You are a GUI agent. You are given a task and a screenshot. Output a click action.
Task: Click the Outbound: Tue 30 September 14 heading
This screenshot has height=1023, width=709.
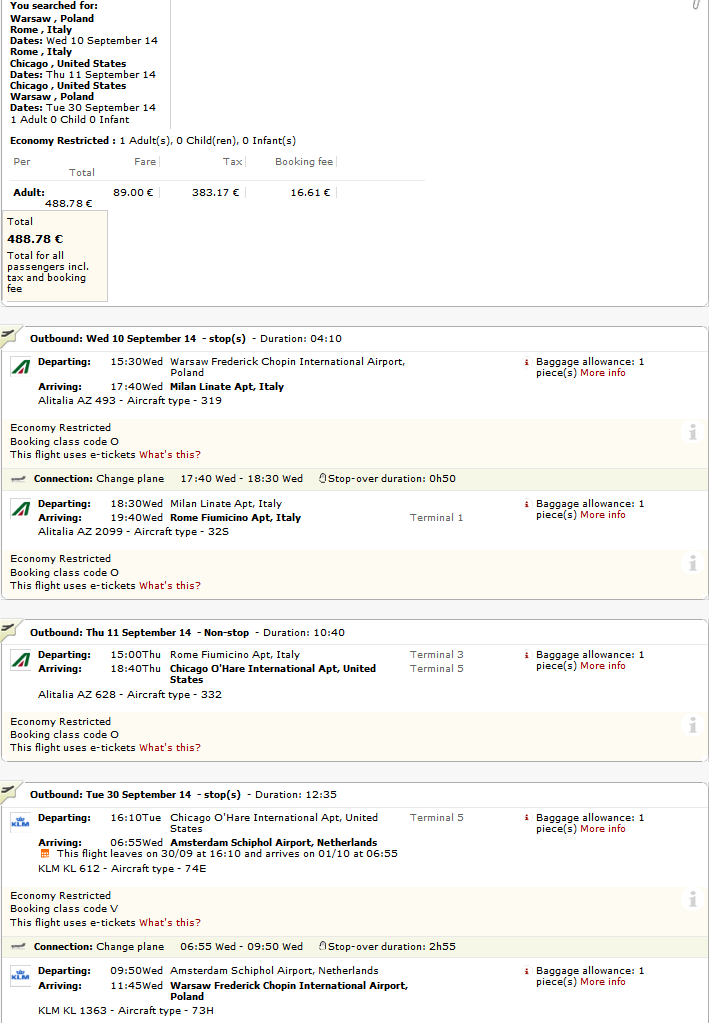pyautogui.click(x=111, y=795)
